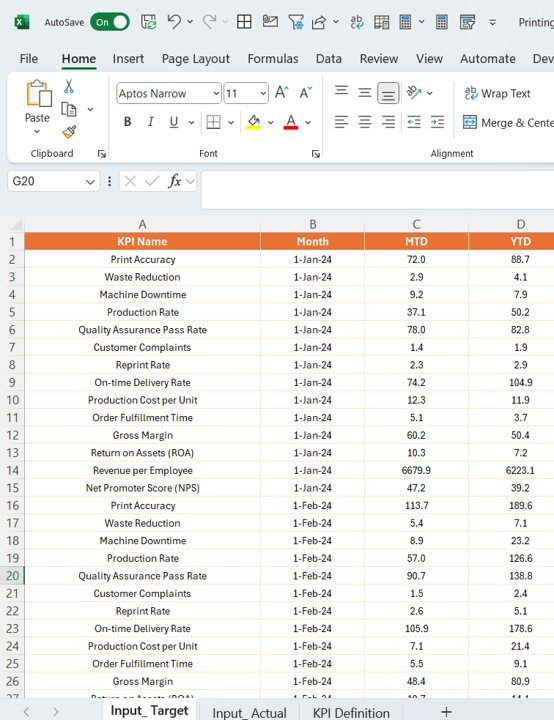Click the Insert Function fx icon

pos(175,181)
